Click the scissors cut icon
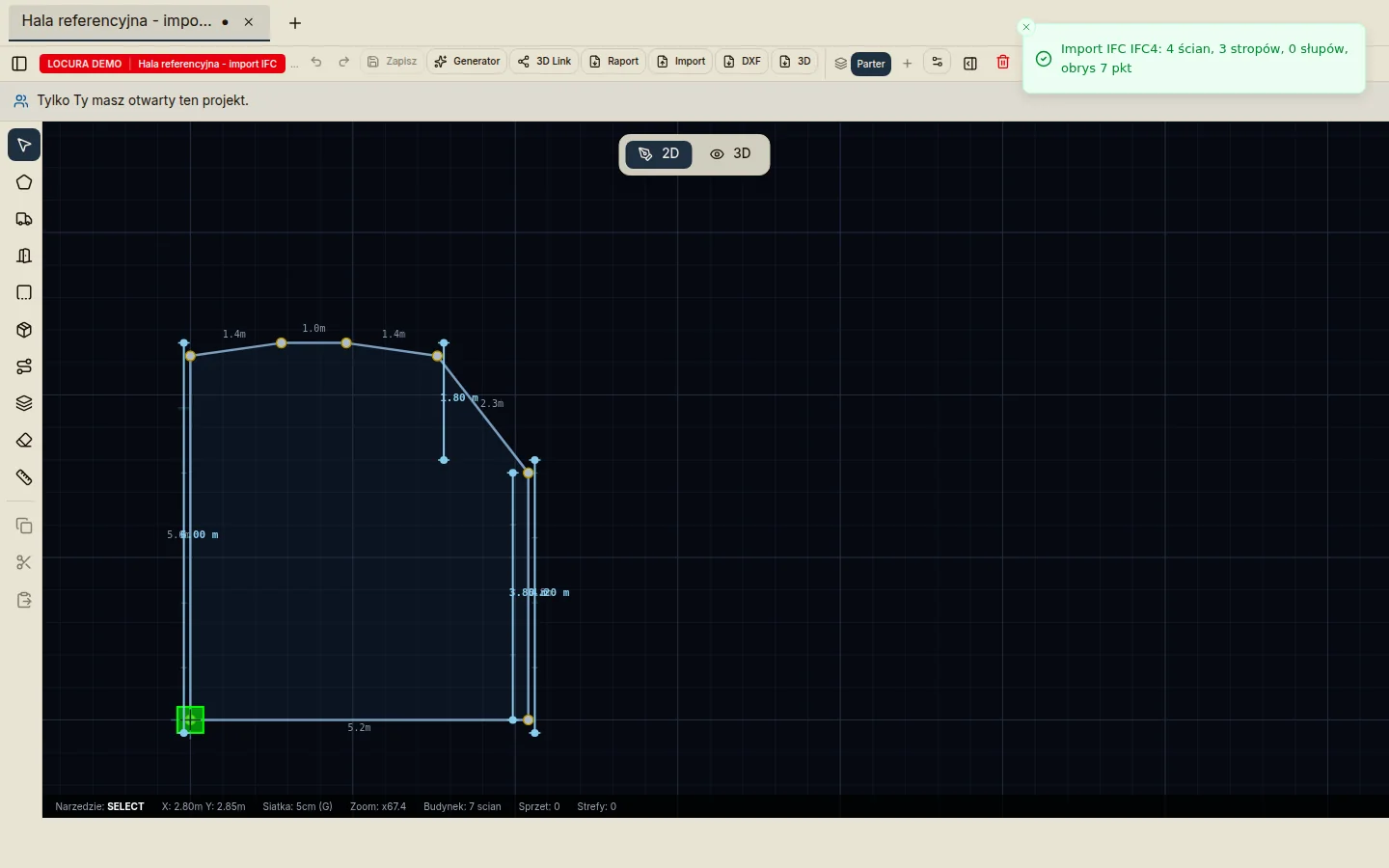The image size is (1389, 868). [x=24, y=562]
